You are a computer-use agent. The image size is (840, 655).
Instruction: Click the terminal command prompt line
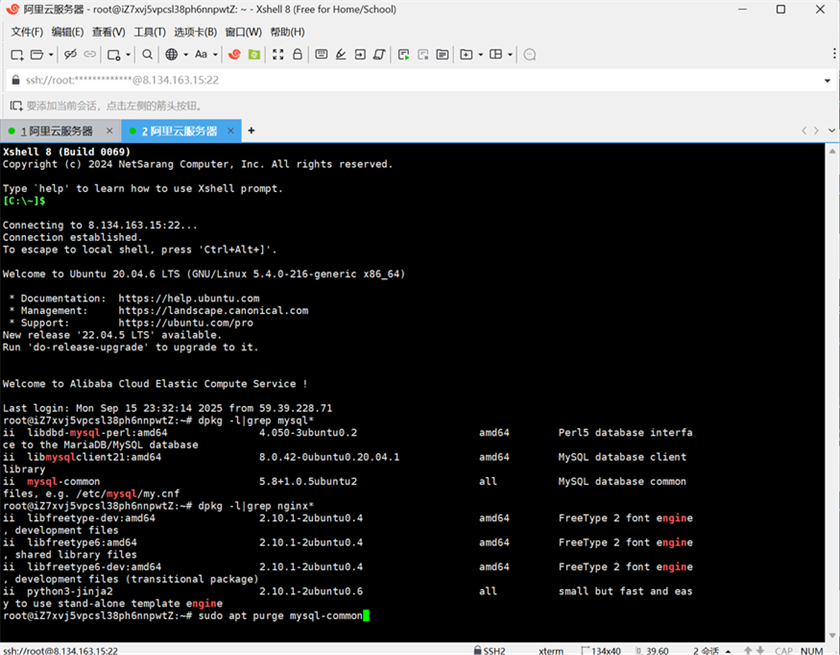[x=185, y=616]
